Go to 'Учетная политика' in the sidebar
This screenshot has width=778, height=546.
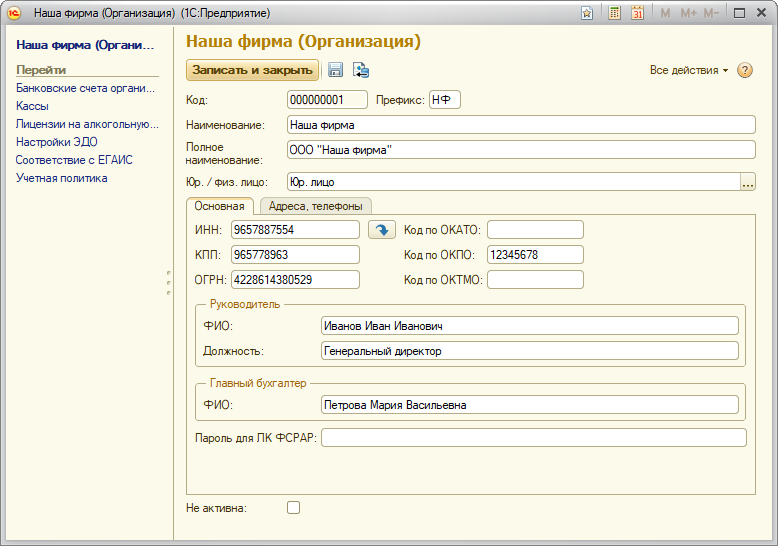click(x=62, y=178)
